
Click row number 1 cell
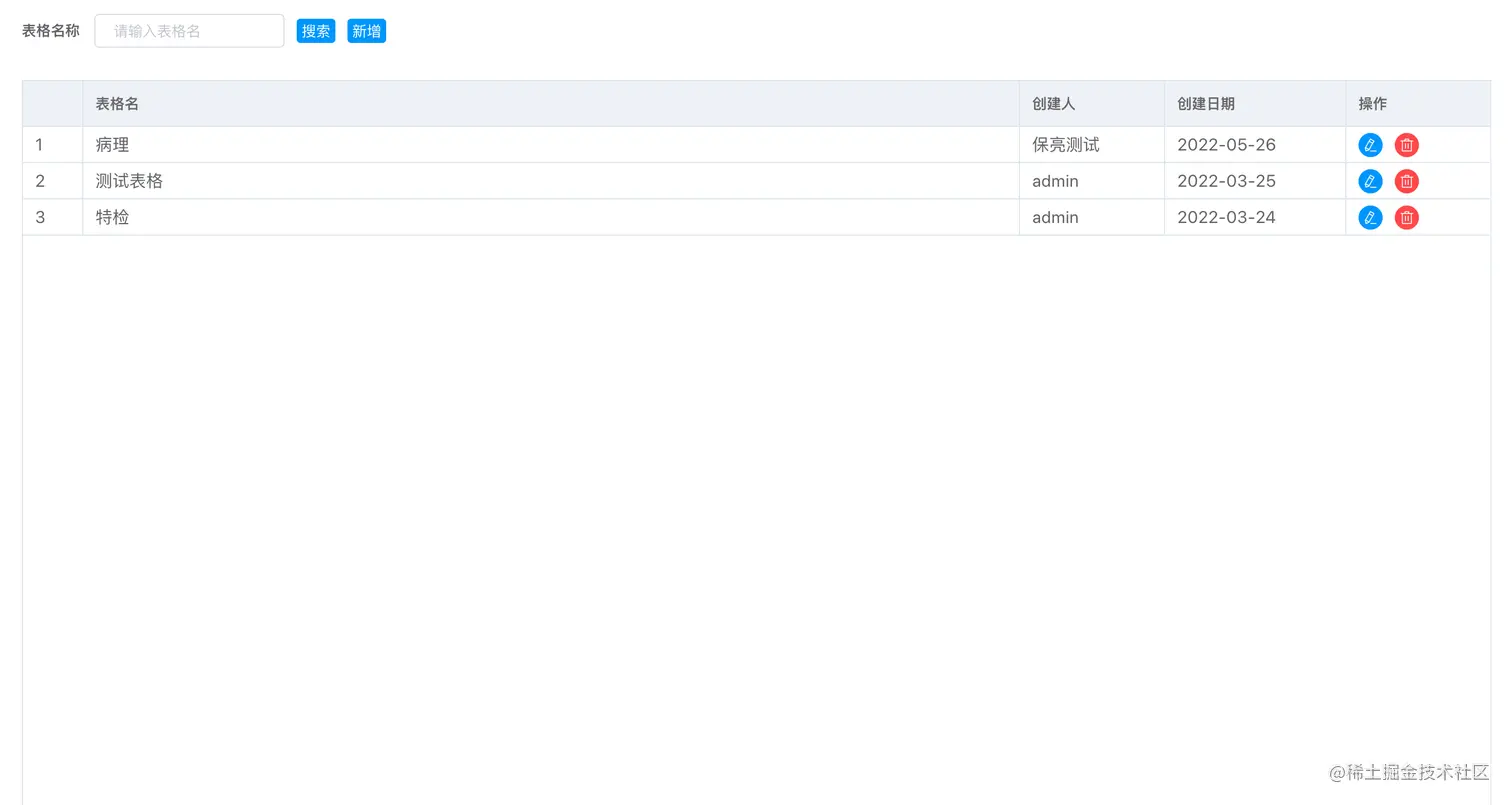click(53, 145)
